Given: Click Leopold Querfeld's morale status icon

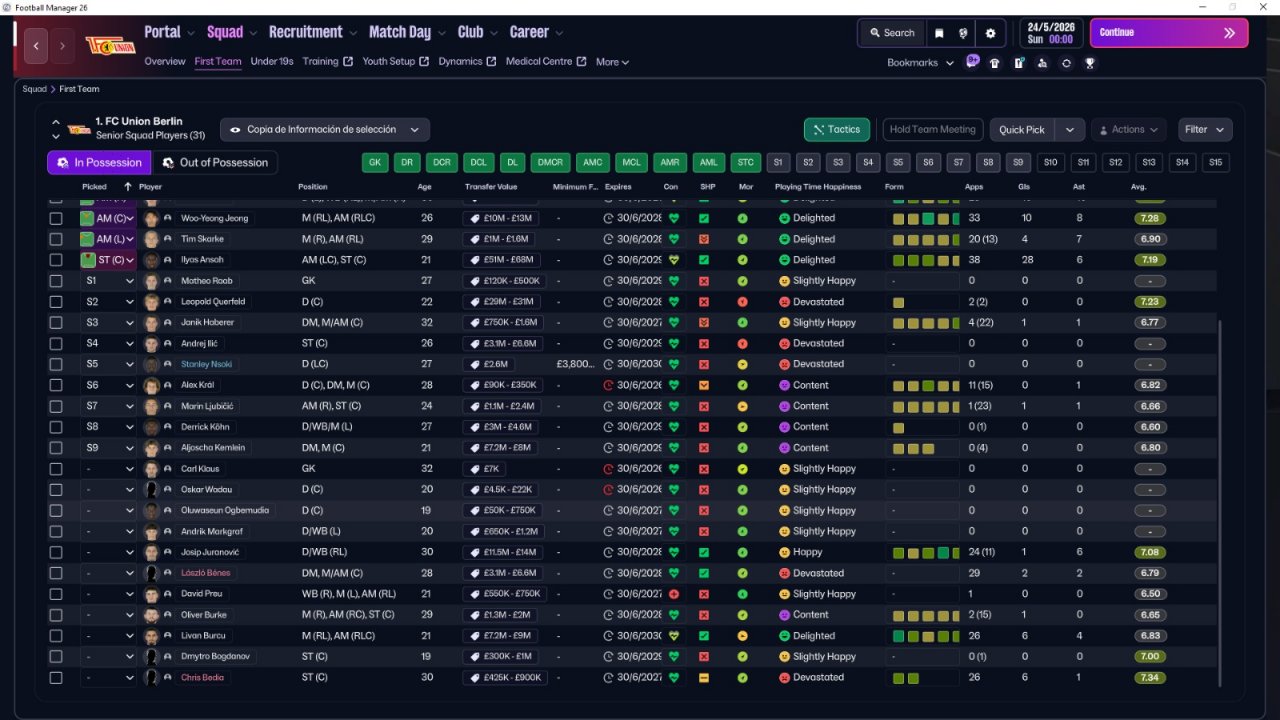Looking at the screenshot, I should pos(742,302).
